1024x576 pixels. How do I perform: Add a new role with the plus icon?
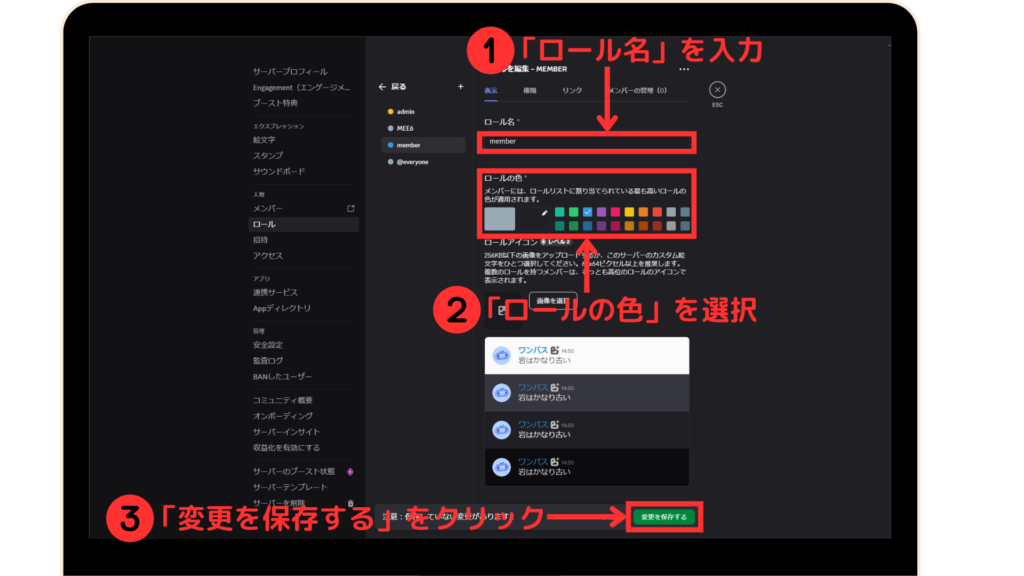pos(460,86)
